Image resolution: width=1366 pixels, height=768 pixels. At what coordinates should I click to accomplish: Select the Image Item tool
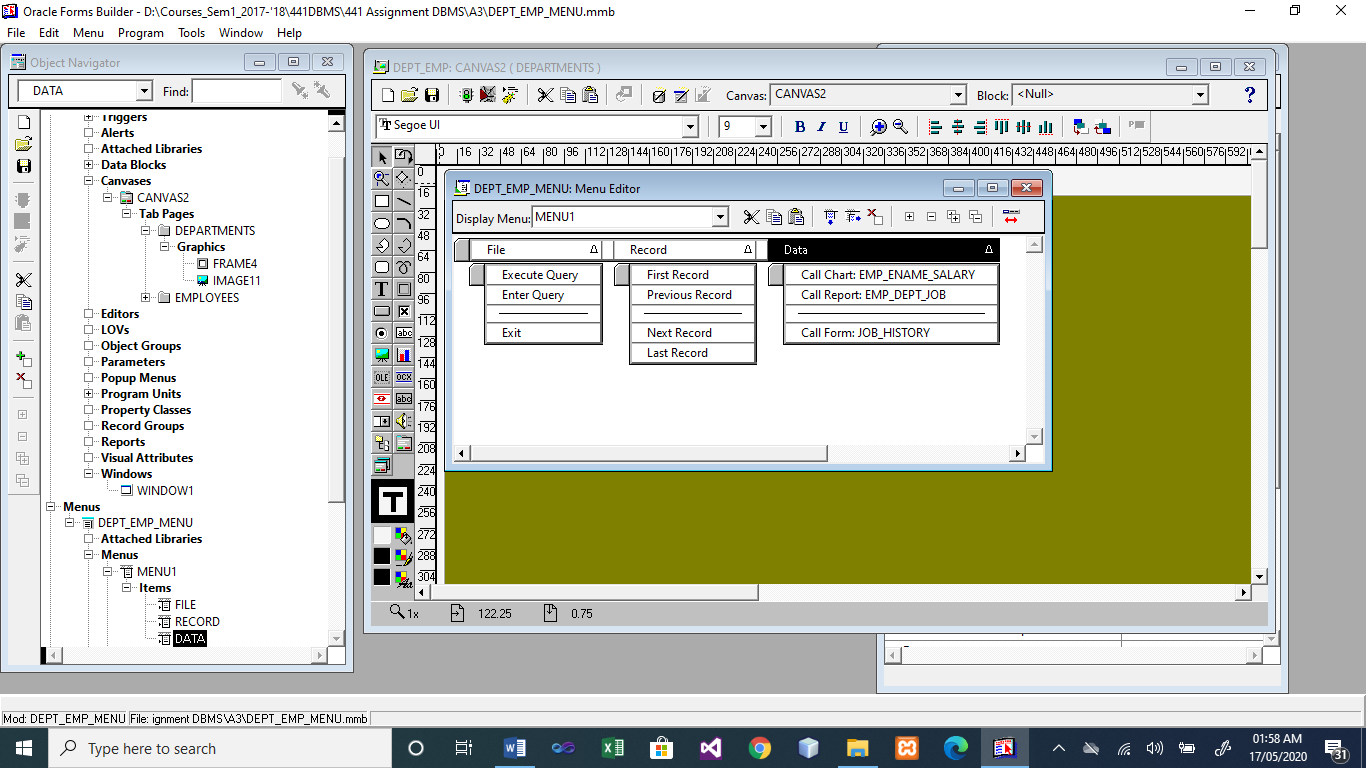click(382, 355)
